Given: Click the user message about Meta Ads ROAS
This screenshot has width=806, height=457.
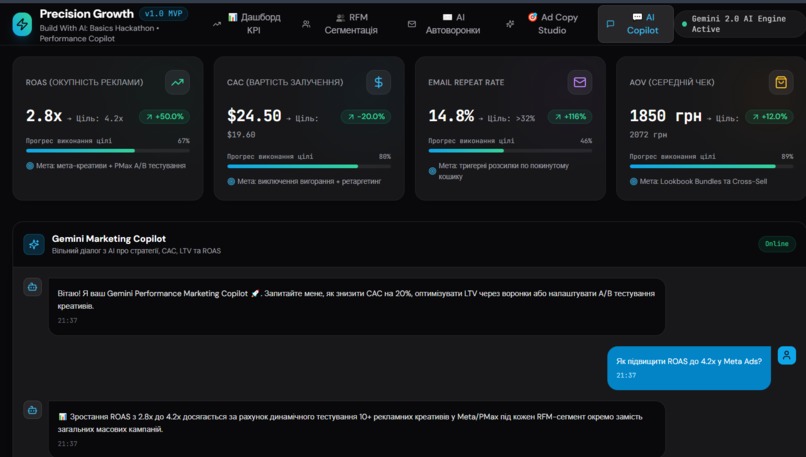Looking at the screenshot, I should coord(689,368).
